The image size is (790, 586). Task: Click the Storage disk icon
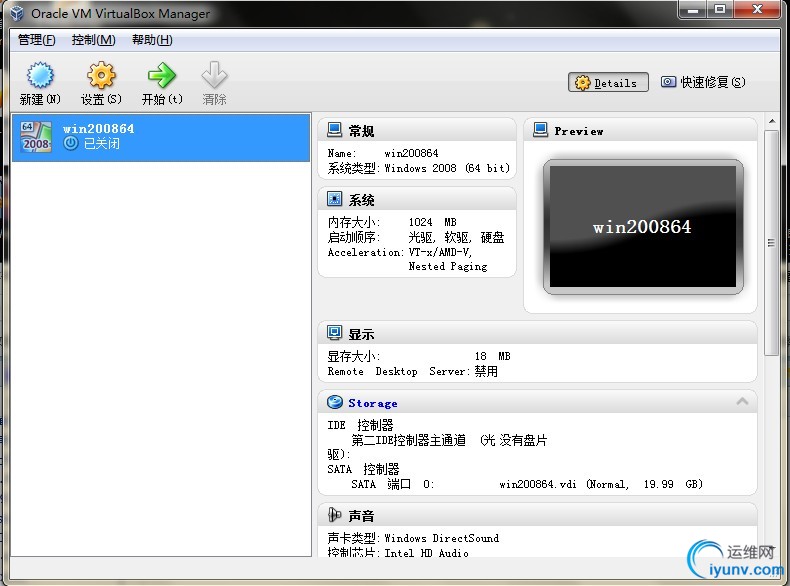click(x=335, y=402)
